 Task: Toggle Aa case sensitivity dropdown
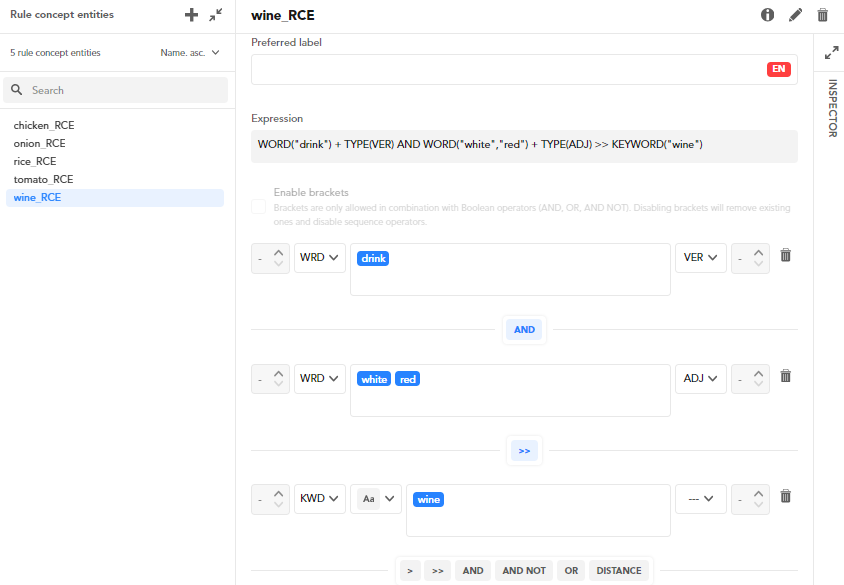click(375, 498)
